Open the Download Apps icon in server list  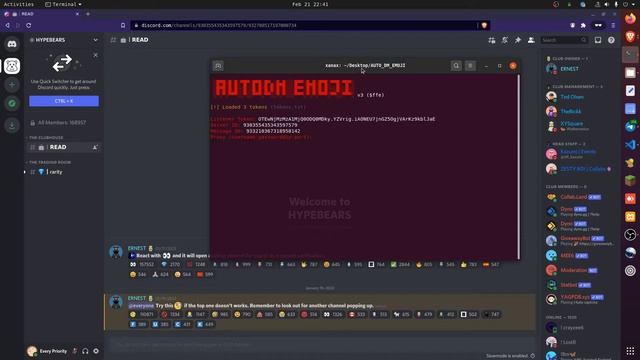click(12, 125)
